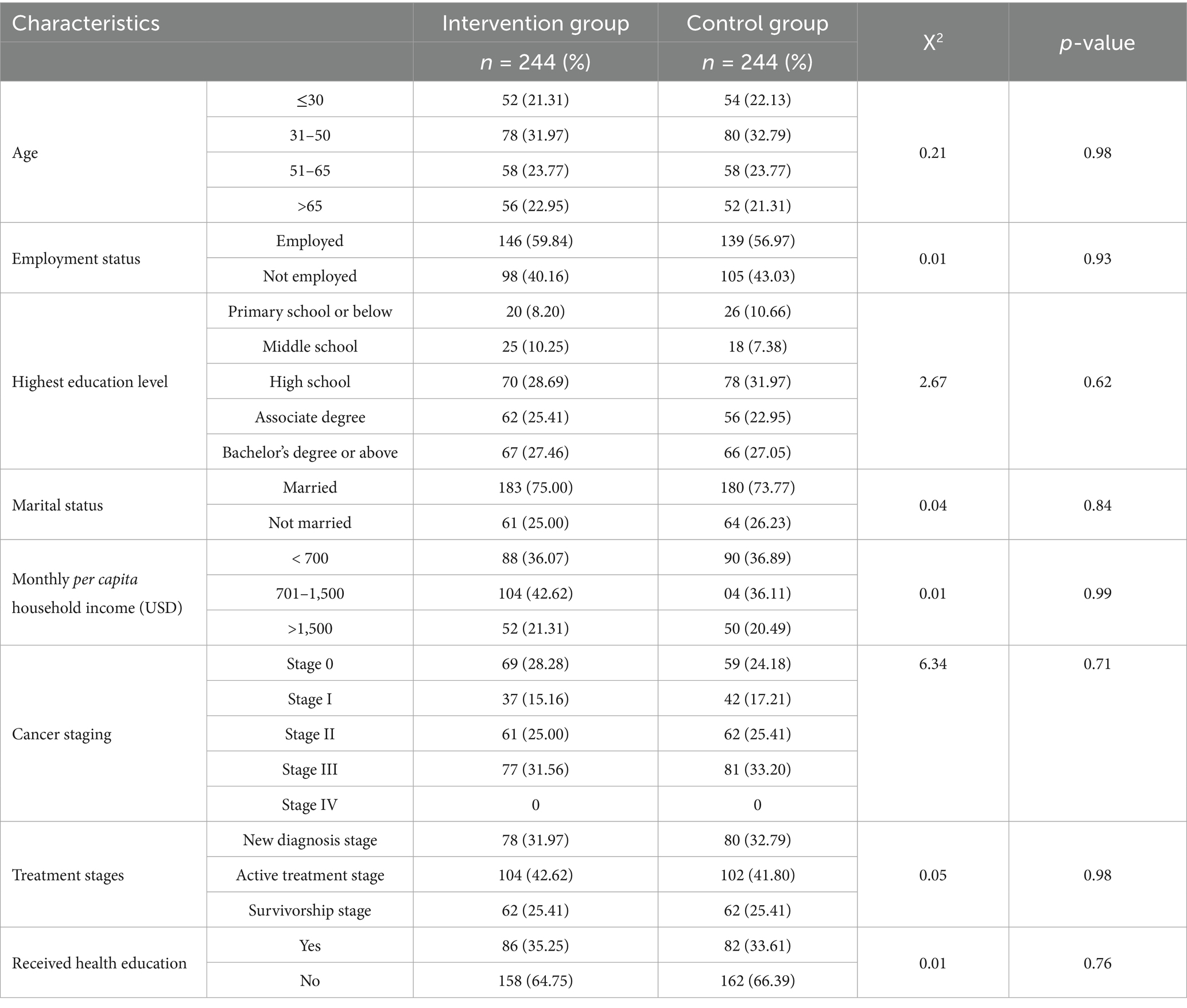Select the Stage III subcategory cell
Screen dimensions: 1187x1008
pos(310,769)
